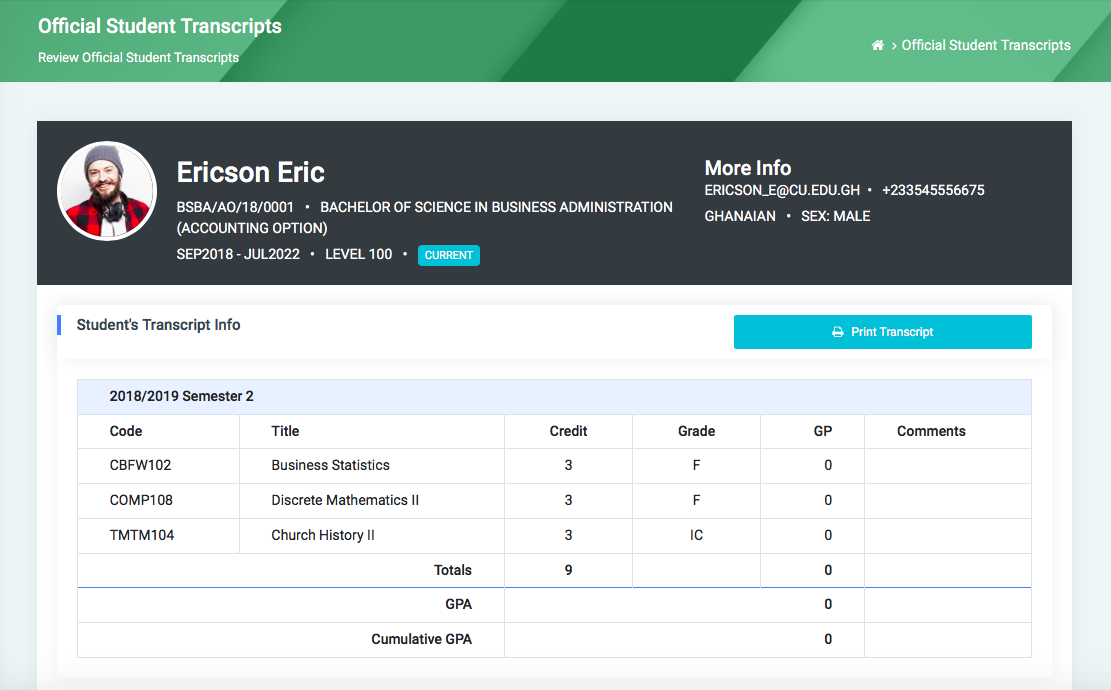Click course code TMTM104
Viewport: 1111px width, 690px height.
click(142, 535)
